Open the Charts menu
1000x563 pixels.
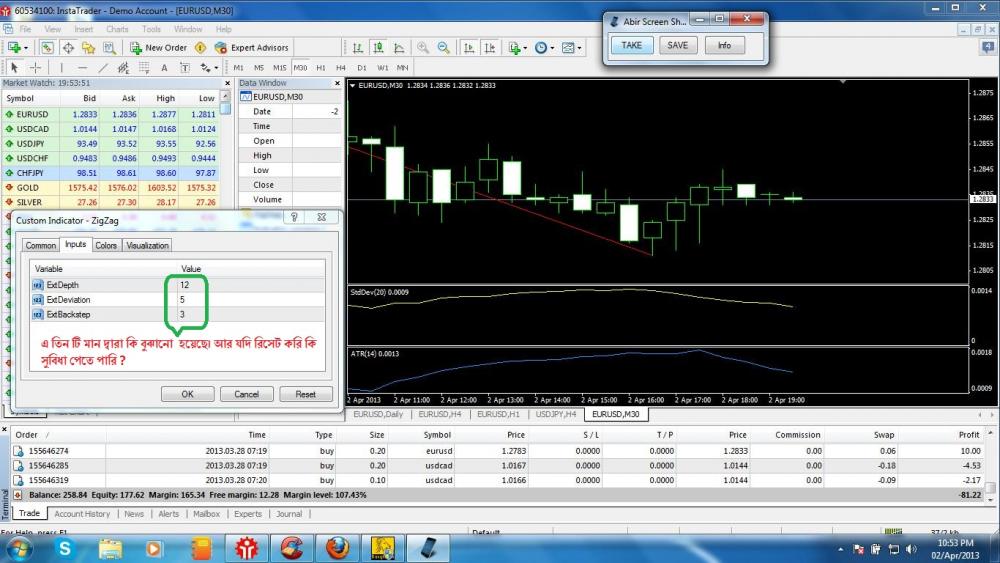(117, 29)
